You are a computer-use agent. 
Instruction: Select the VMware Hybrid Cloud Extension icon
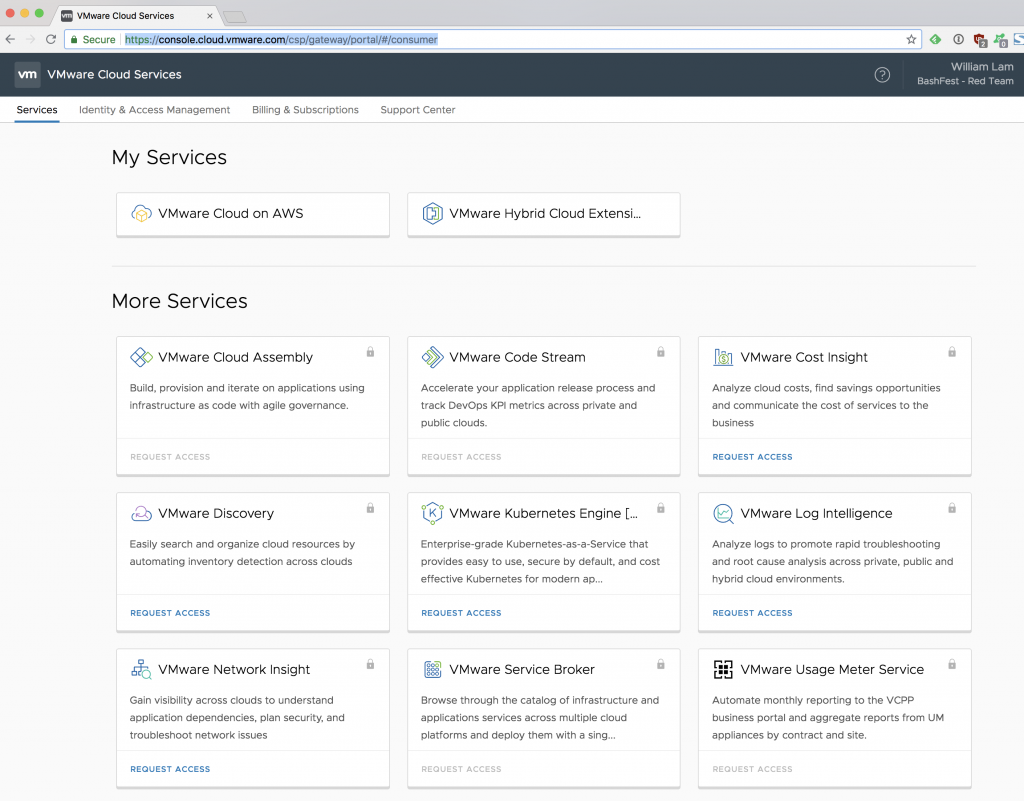(432, 214)
